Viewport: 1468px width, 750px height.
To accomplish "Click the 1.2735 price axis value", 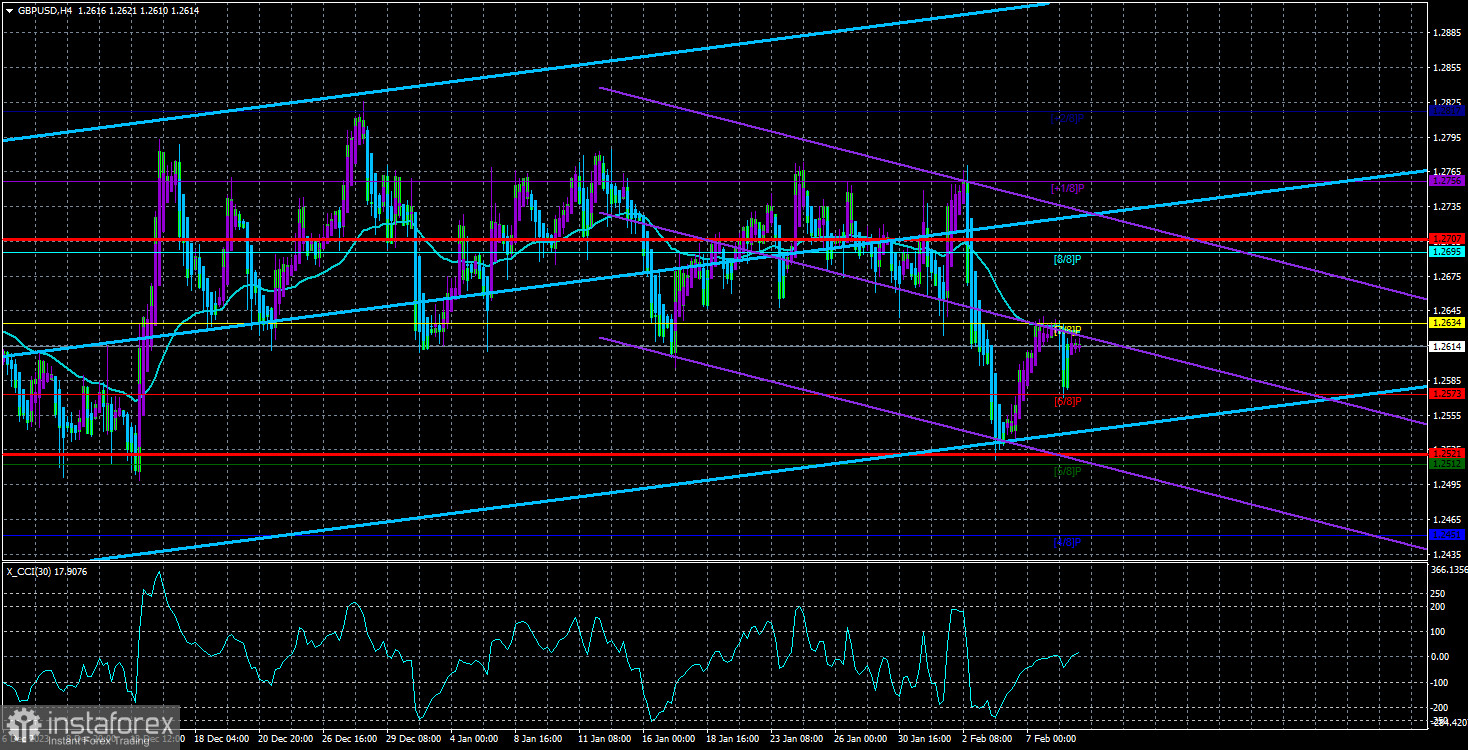I will (1447, 207).
